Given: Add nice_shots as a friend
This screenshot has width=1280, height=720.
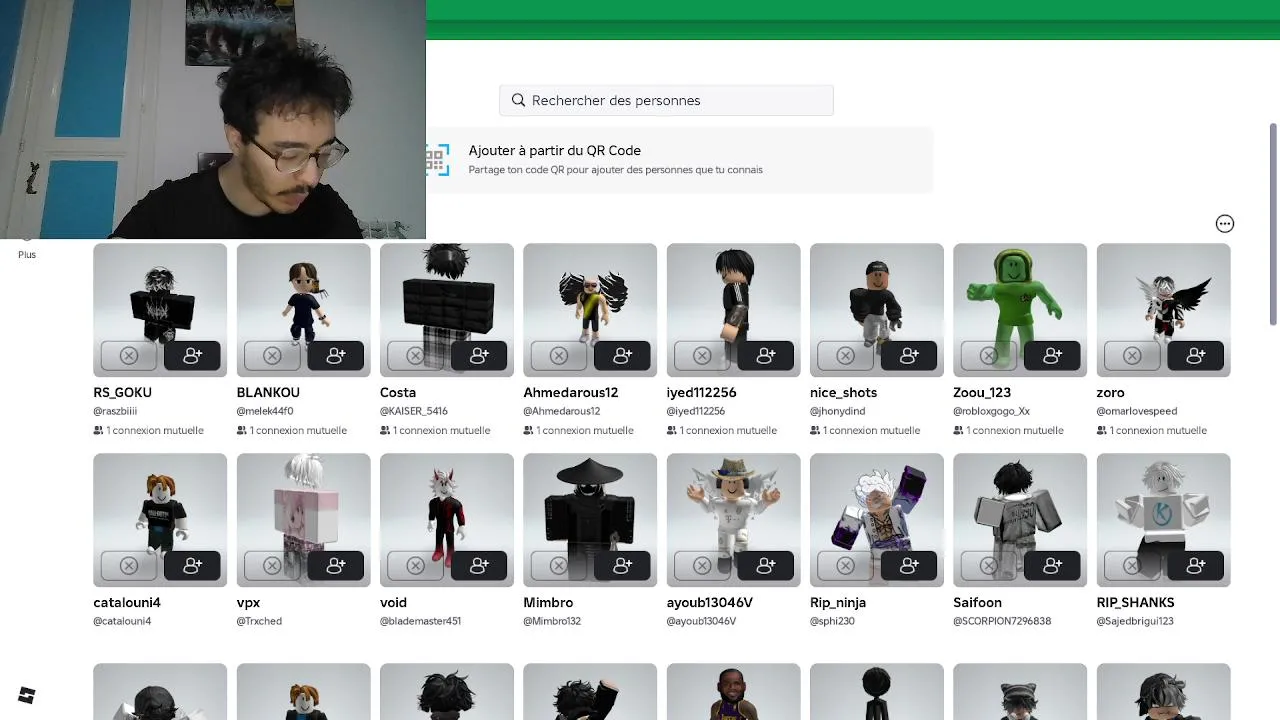Looking at the screenshot, I should pyautogui.click(x=909, y=355).
